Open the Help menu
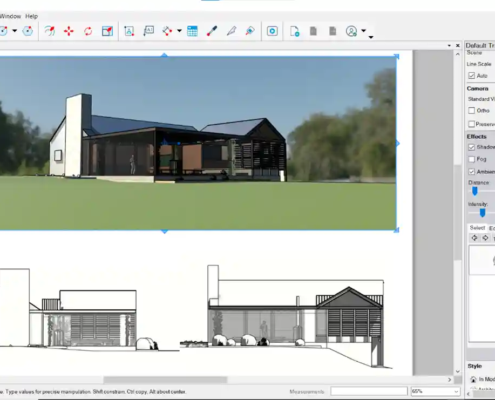Screen dimensions: 495x400 31,16
